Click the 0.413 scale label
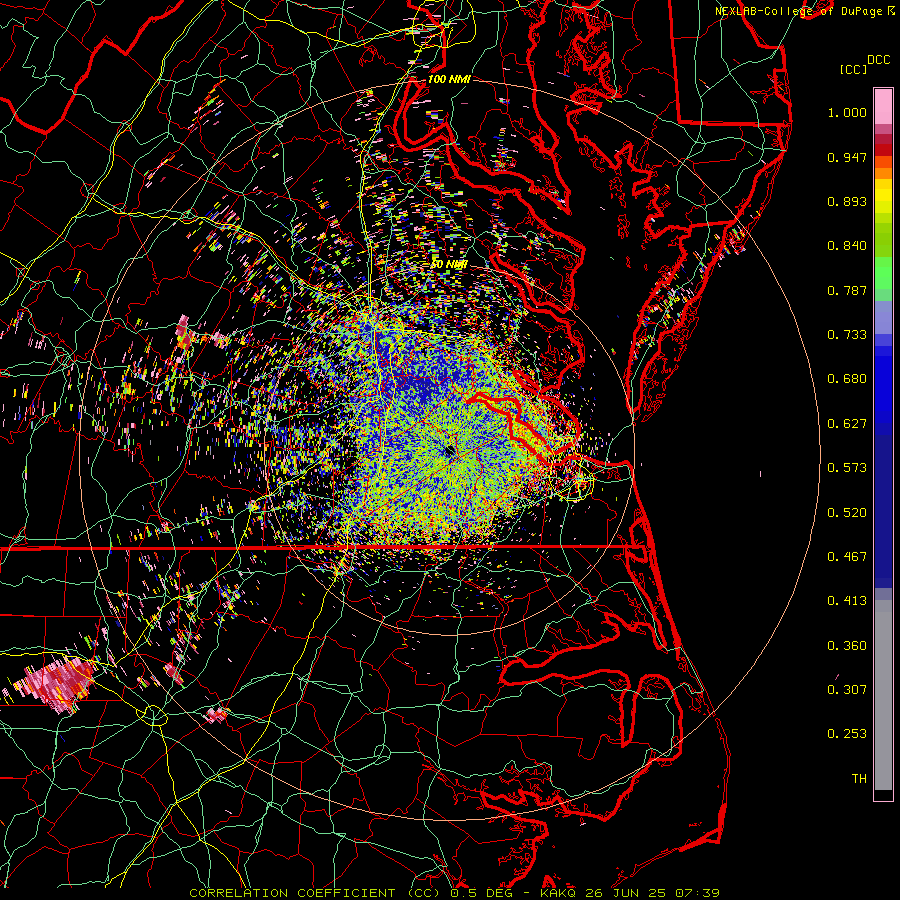This screenshot has width=900, height=900. tap(847, 601)
